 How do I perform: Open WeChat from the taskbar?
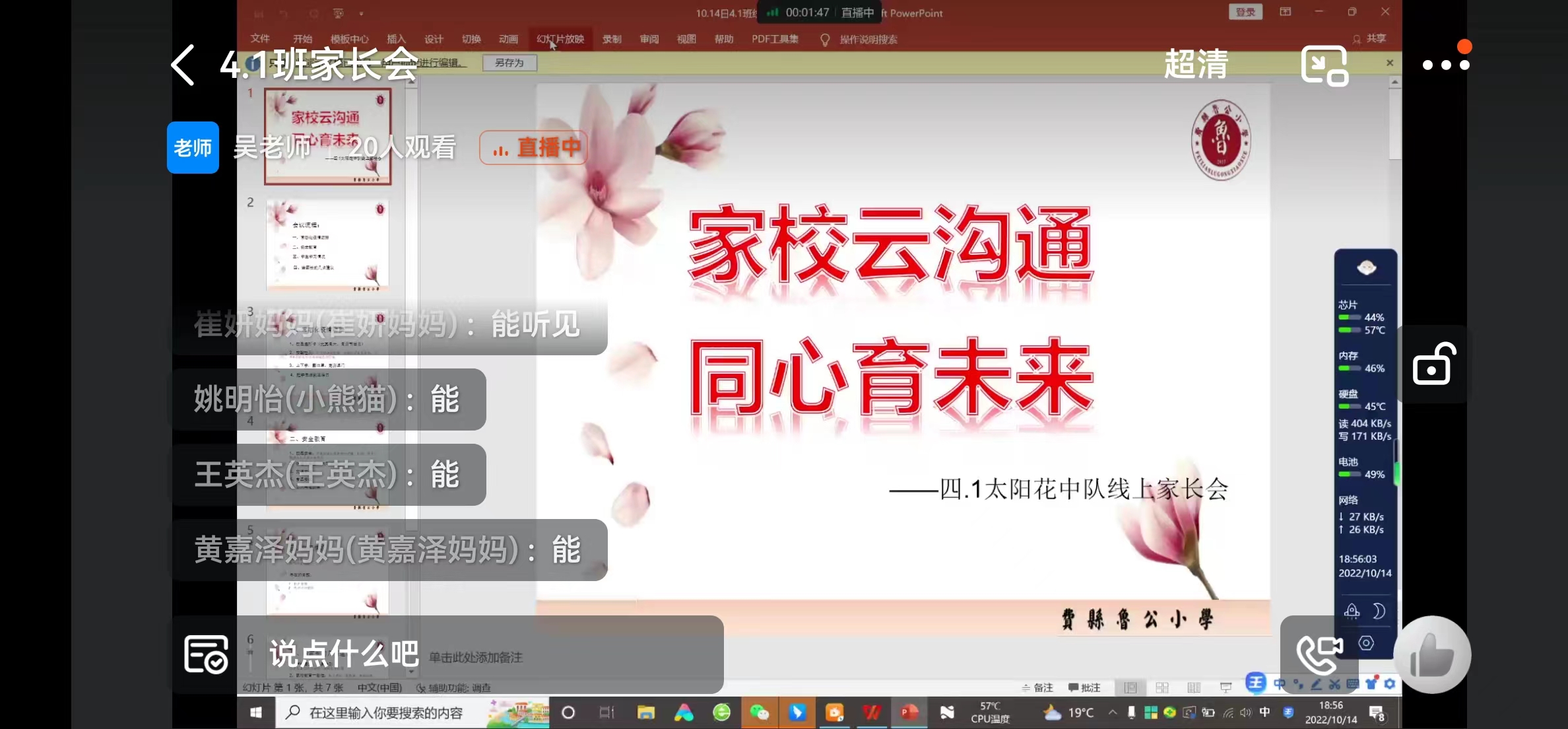(761, 713)
